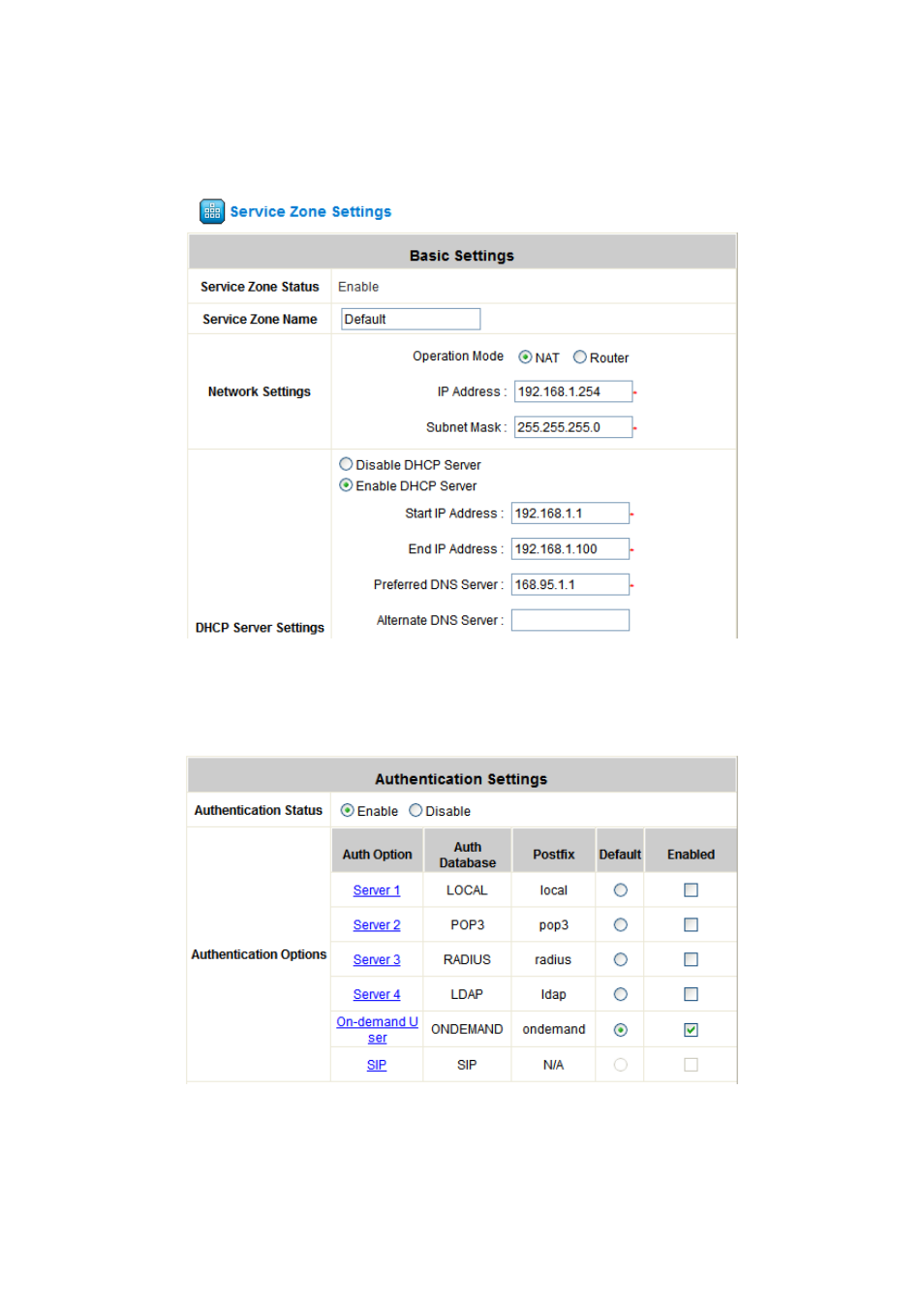This screenshot has height=1308, width=924.
Task: Tick Enabled checkbox for Server 4 LDAP
Action: (x=691, y=994)
